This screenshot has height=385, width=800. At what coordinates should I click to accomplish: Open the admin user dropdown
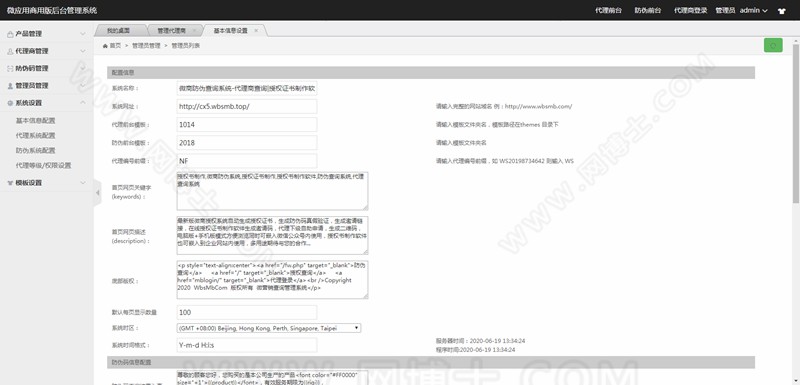pos(754,11)
